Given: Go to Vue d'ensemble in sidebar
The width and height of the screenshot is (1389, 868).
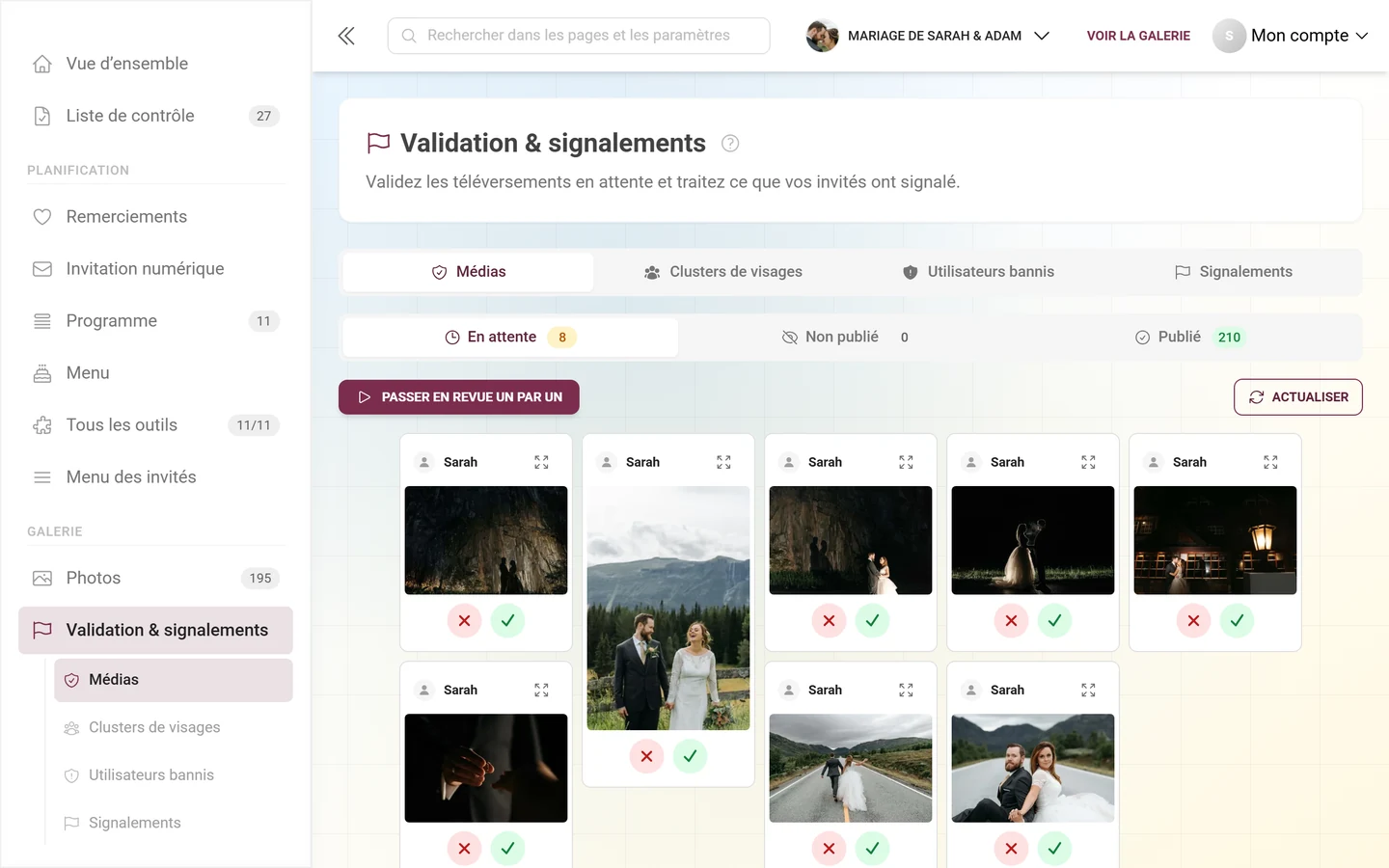Looking at the screenshot, I should pos(155,64).
